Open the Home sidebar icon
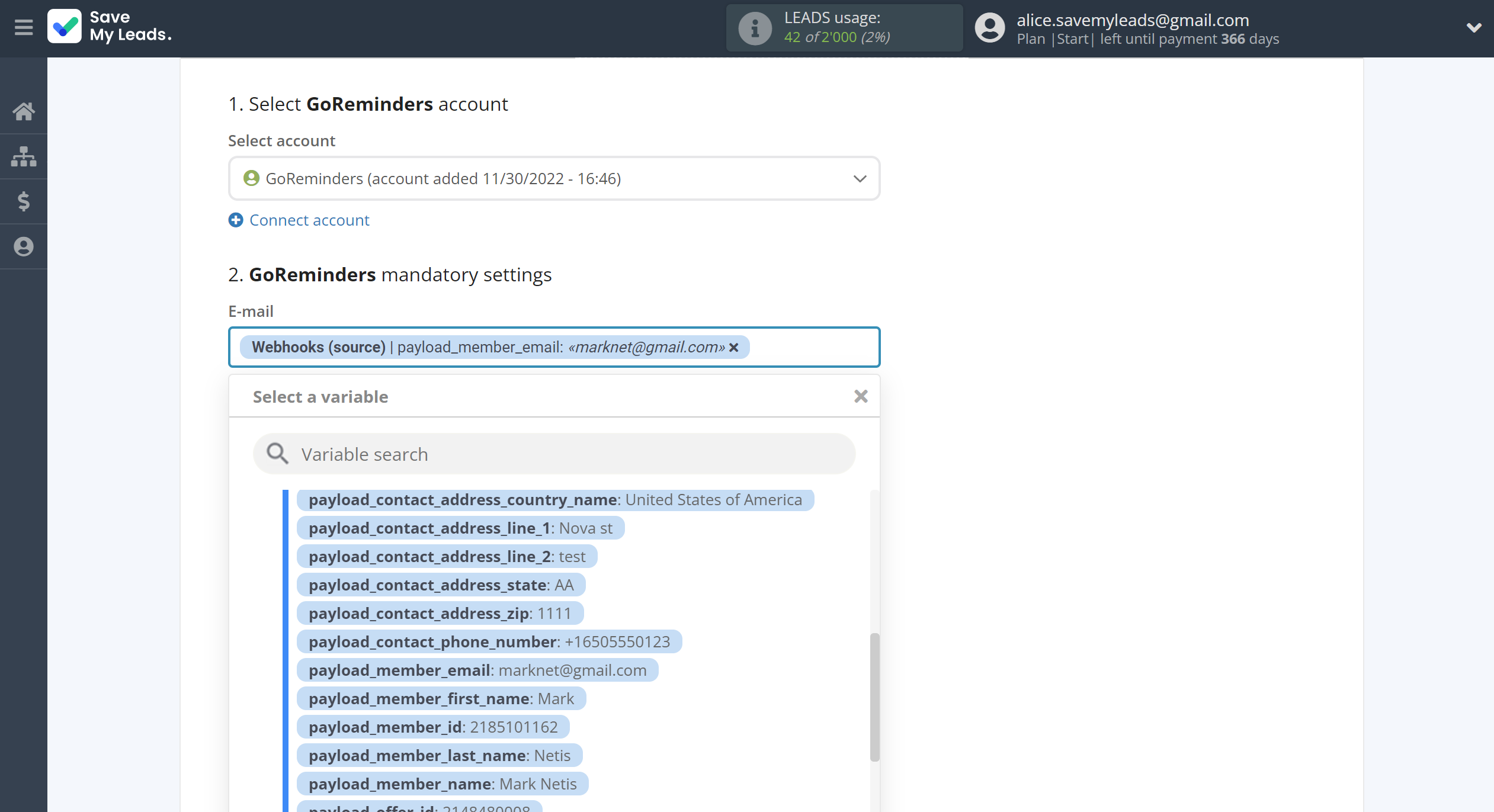This screenshot has height=812, width=1494. pos(24,111)
